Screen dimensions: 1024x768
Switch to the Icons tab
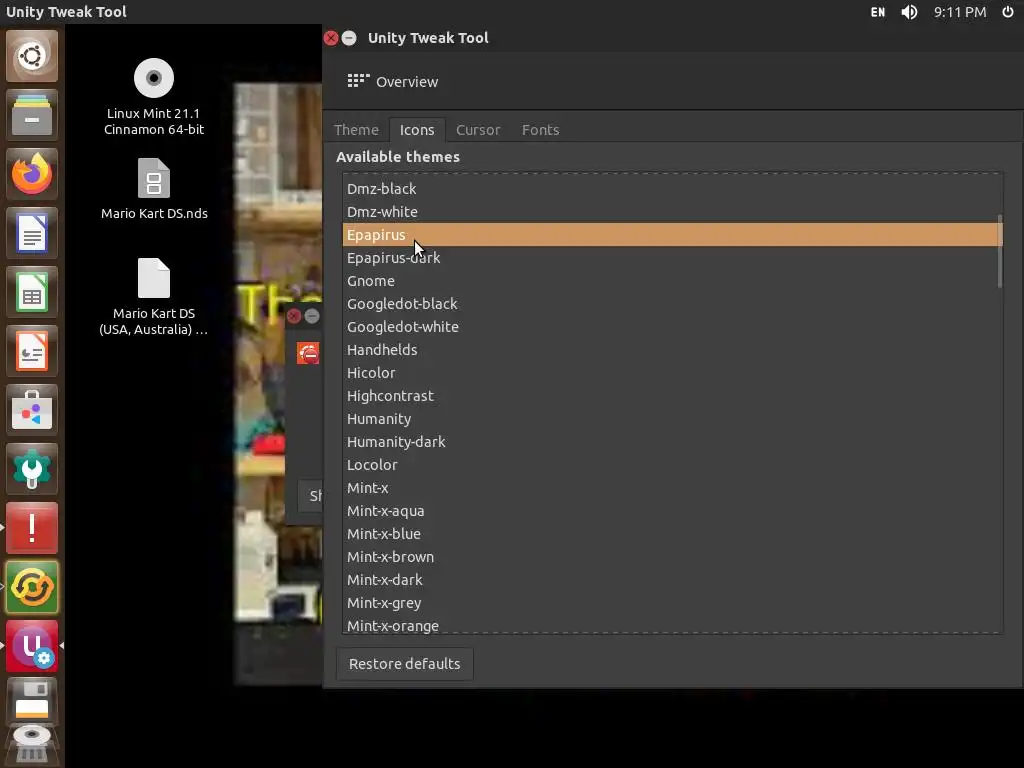[417, 130]
